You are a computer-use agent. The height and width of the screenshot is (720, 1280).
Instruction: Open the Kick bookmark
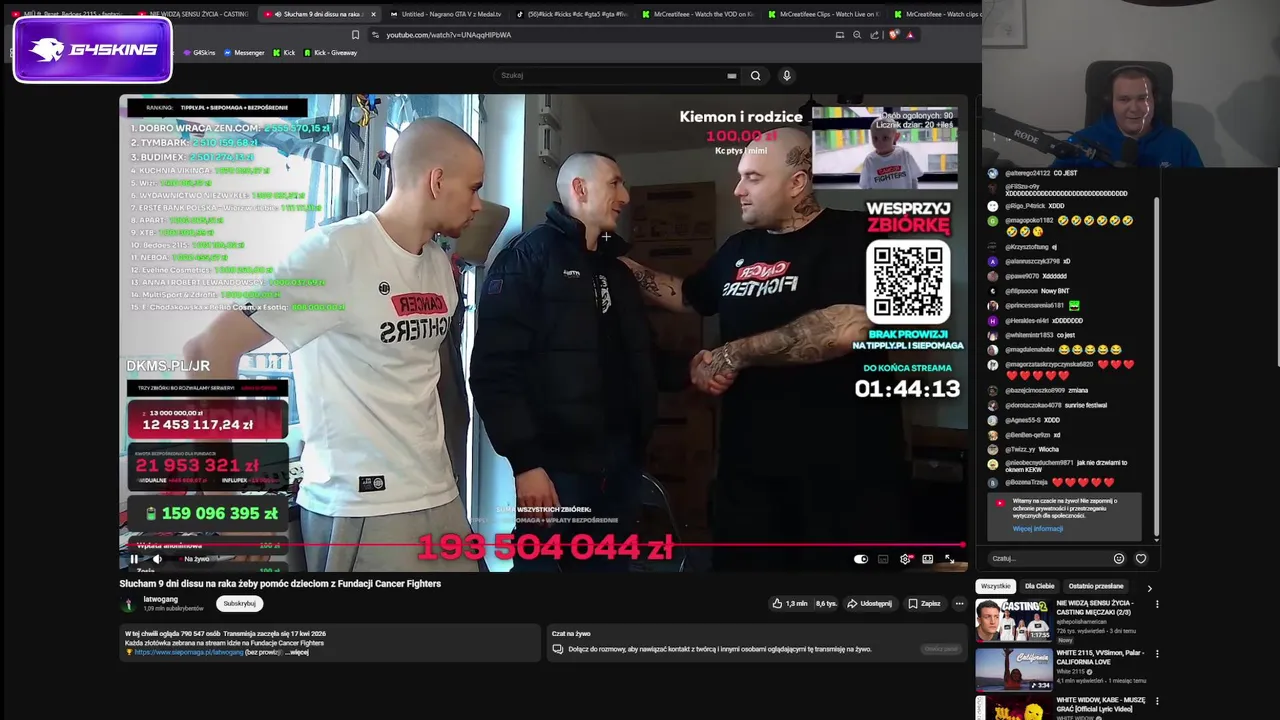[284, 53]
